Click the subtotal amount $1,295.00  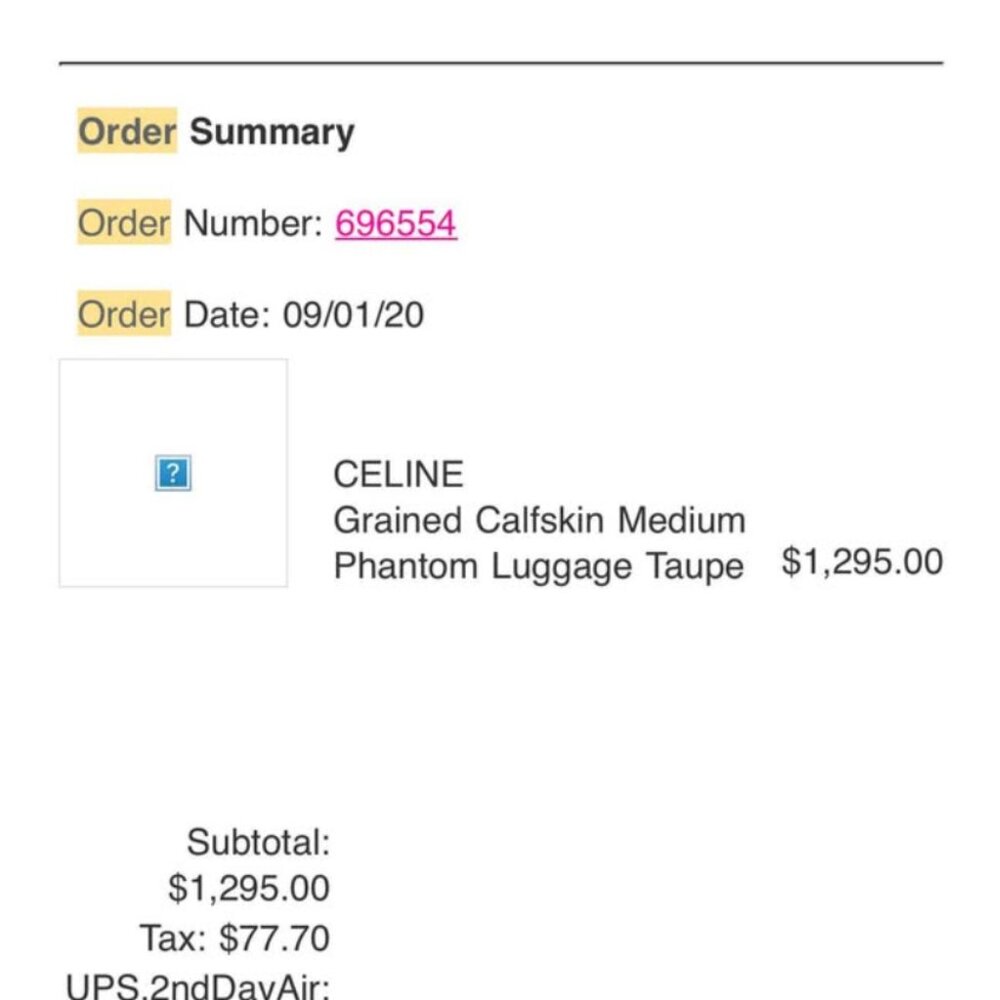[x=249, y=889]
